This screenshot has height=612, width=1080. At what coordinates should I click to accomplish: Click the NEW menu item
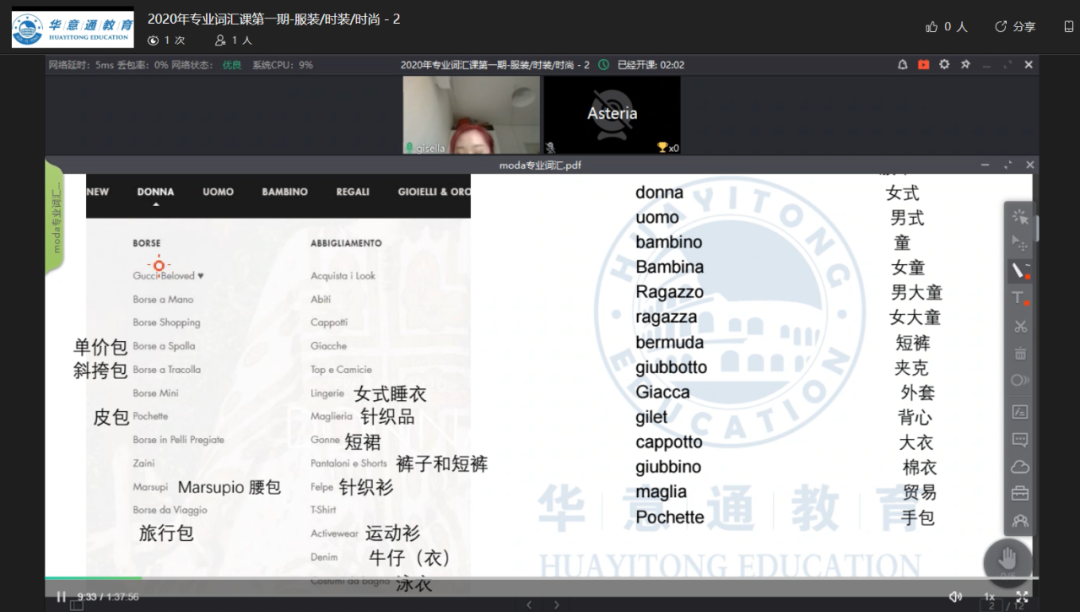tap(98, 191)
